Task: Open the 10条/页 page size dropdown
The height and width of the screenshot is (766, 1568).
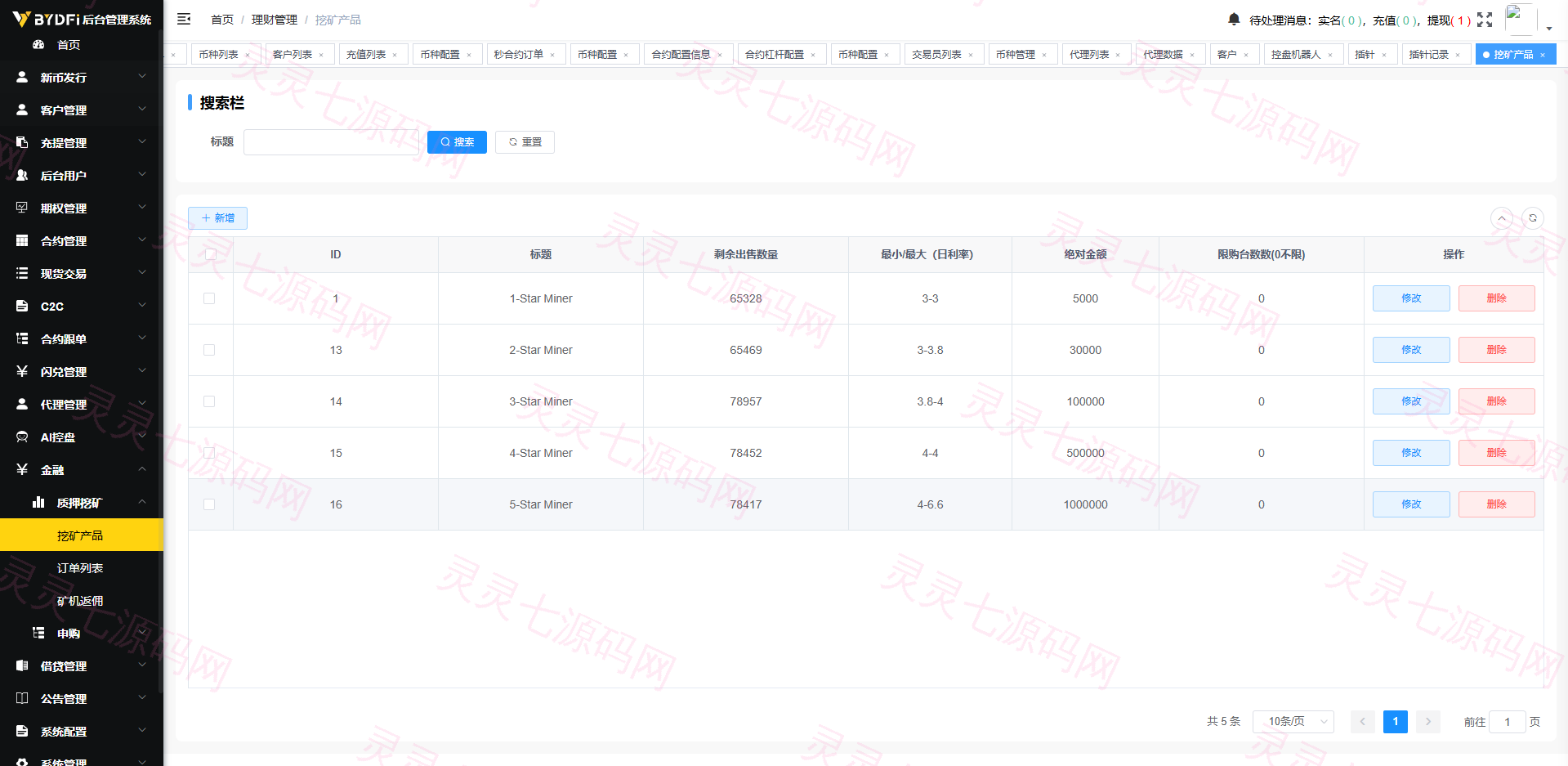Action: [x=1293, y=722]
